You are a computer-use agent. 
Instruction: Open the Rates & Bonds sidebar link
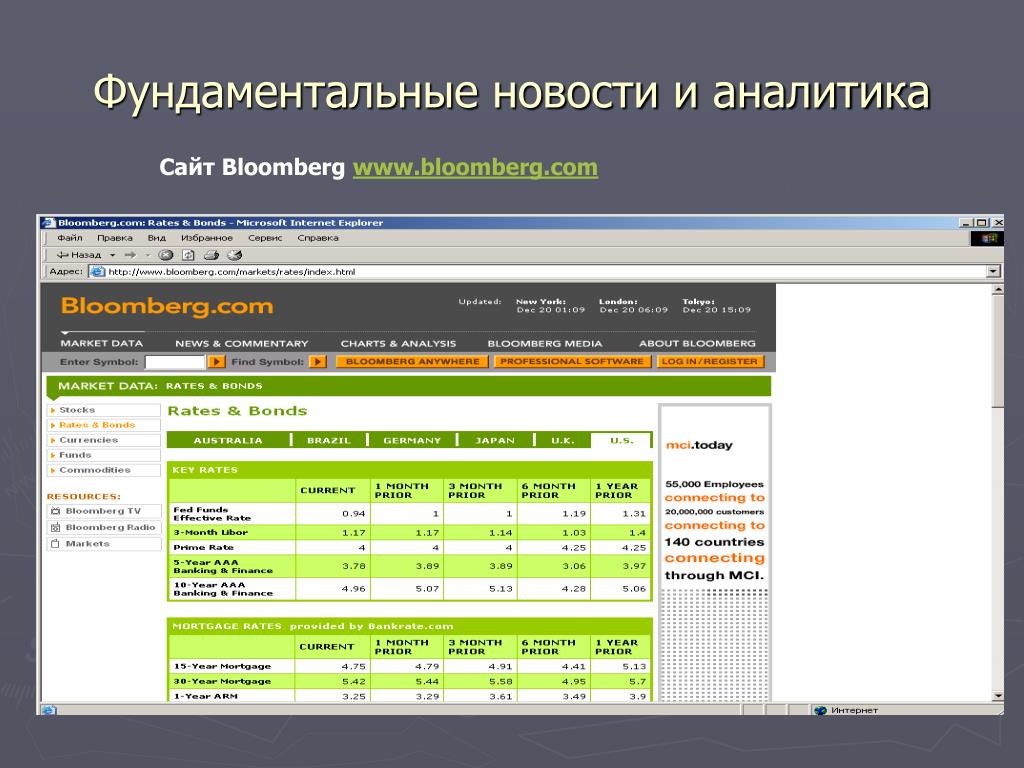coord(104,425)
